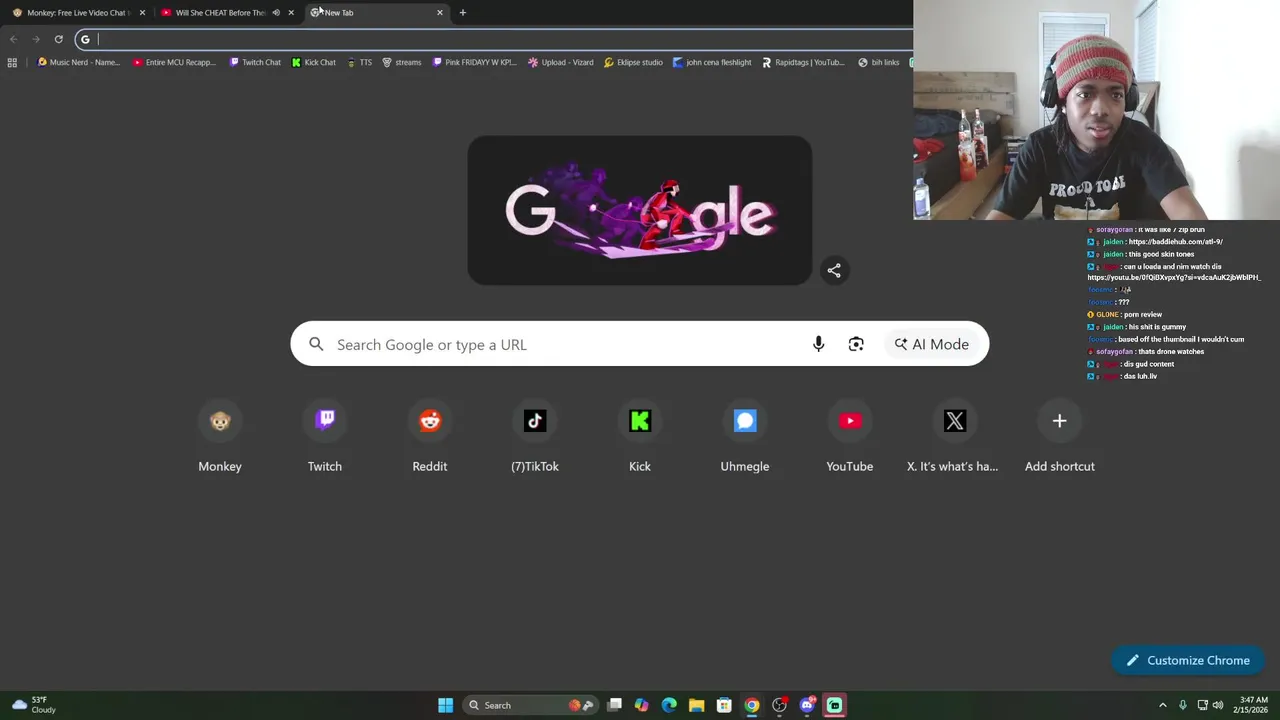Open the Twitch shortcut tile

[325, 438]
